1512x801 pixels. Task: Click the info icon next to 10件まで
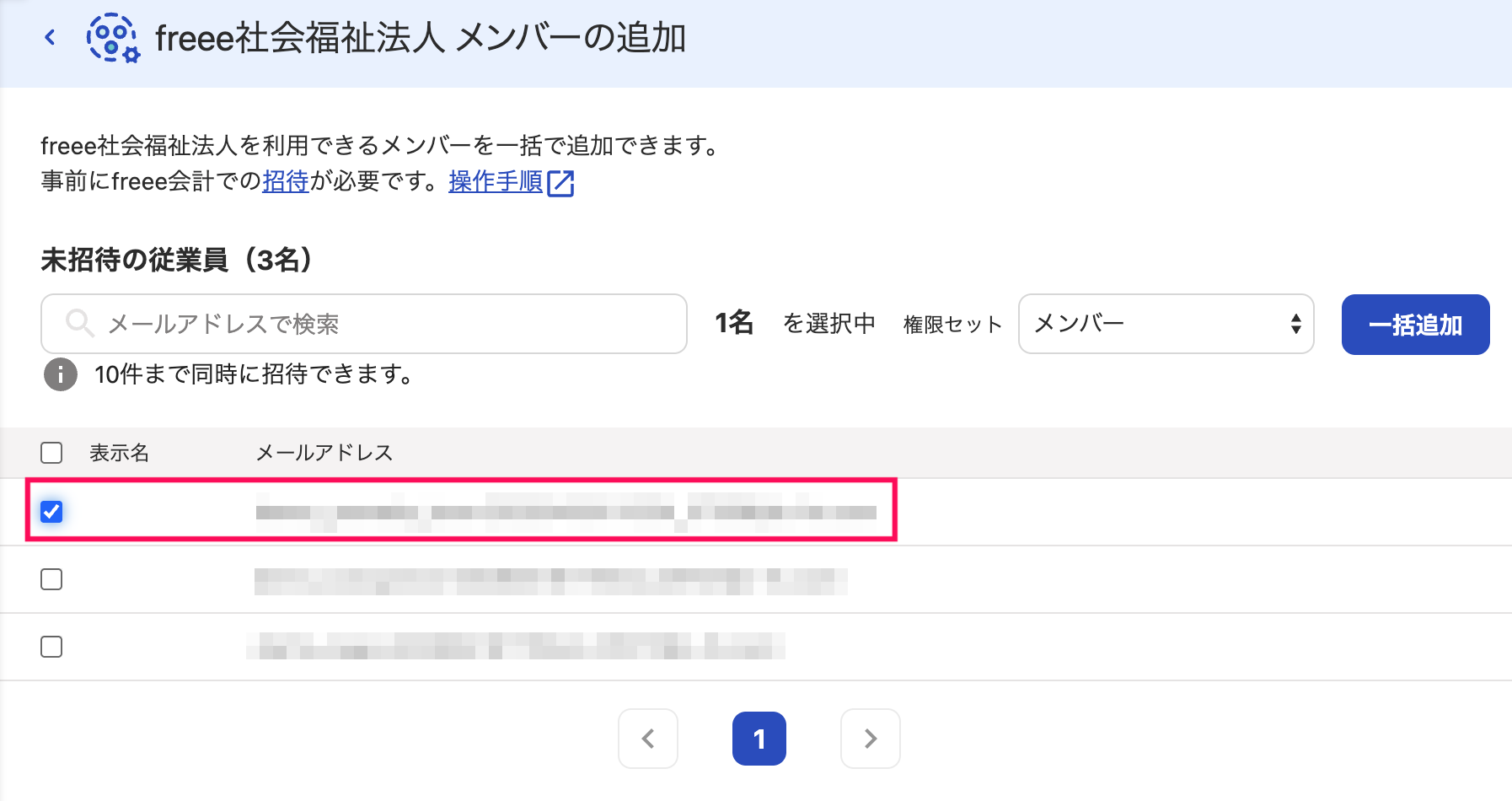61,374
